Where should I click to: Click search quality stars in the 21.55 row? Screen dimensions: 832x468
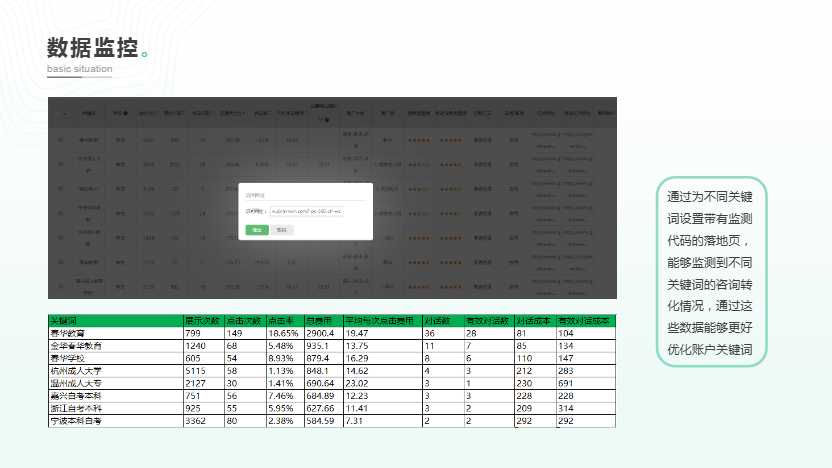click(x=419, y=287)
